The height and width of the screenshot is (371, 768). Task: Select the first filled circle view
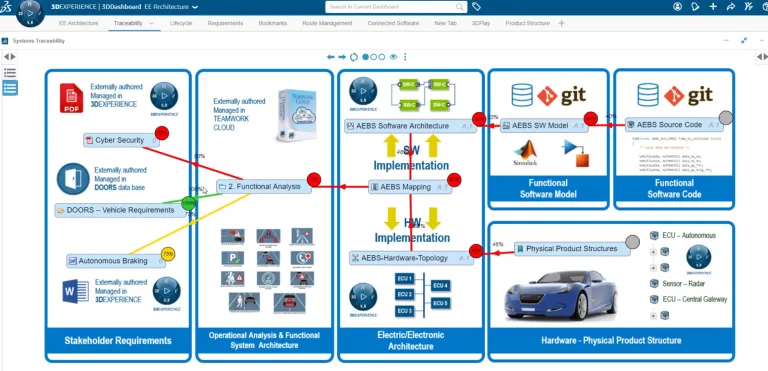pos(365,57)
